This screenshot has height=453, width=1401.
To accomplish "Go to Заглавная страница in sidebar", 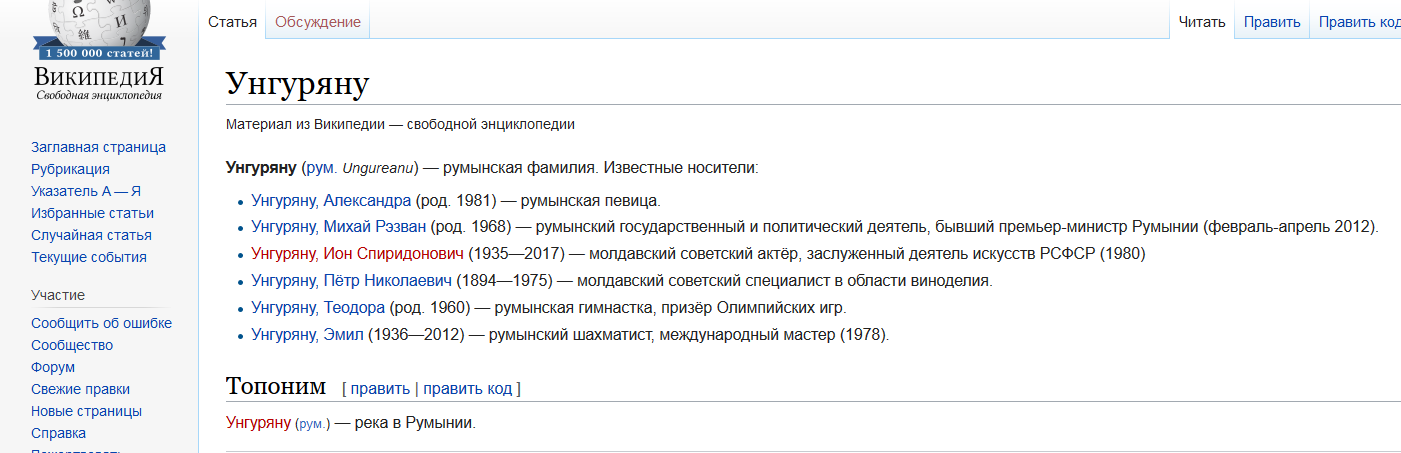I will tap(98, 147).
